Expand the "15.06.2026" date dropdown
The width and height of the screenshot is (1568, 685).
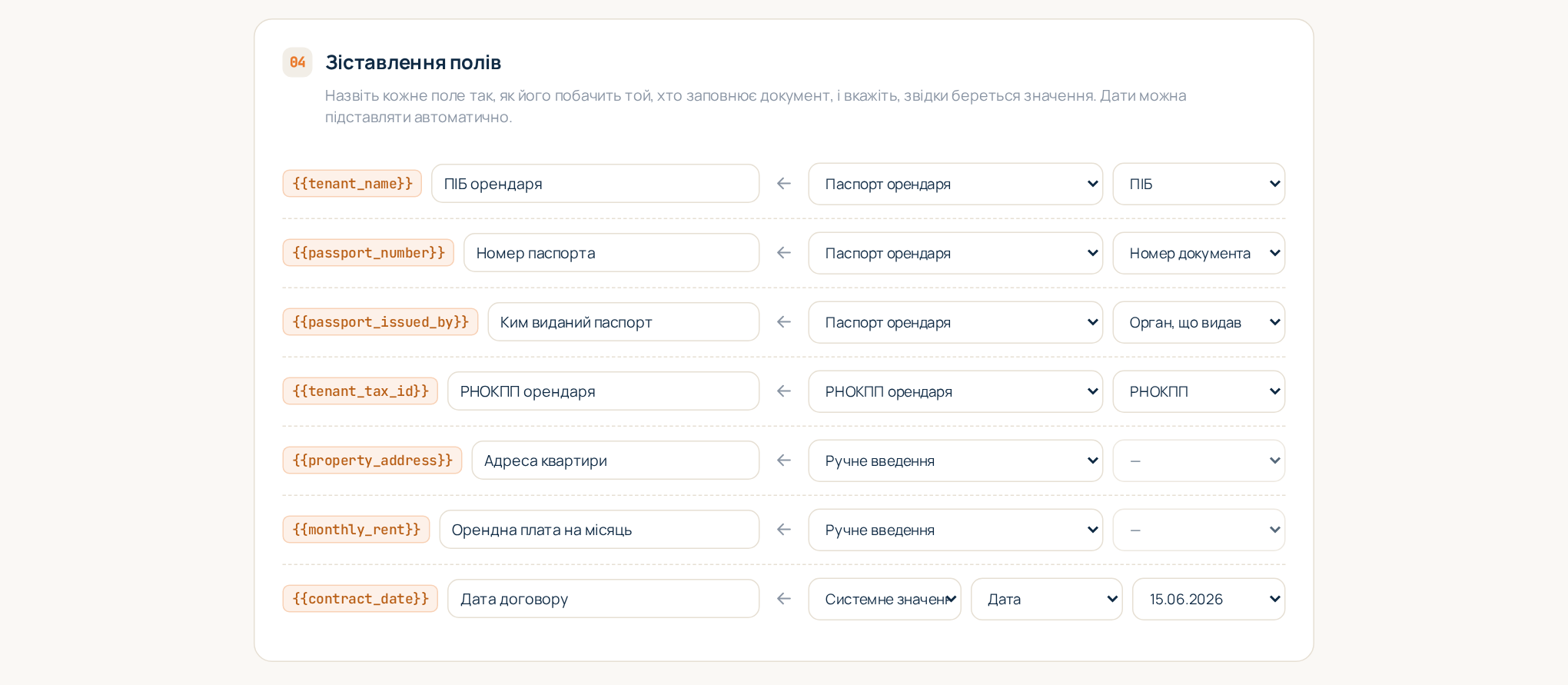click(1209, 599)
